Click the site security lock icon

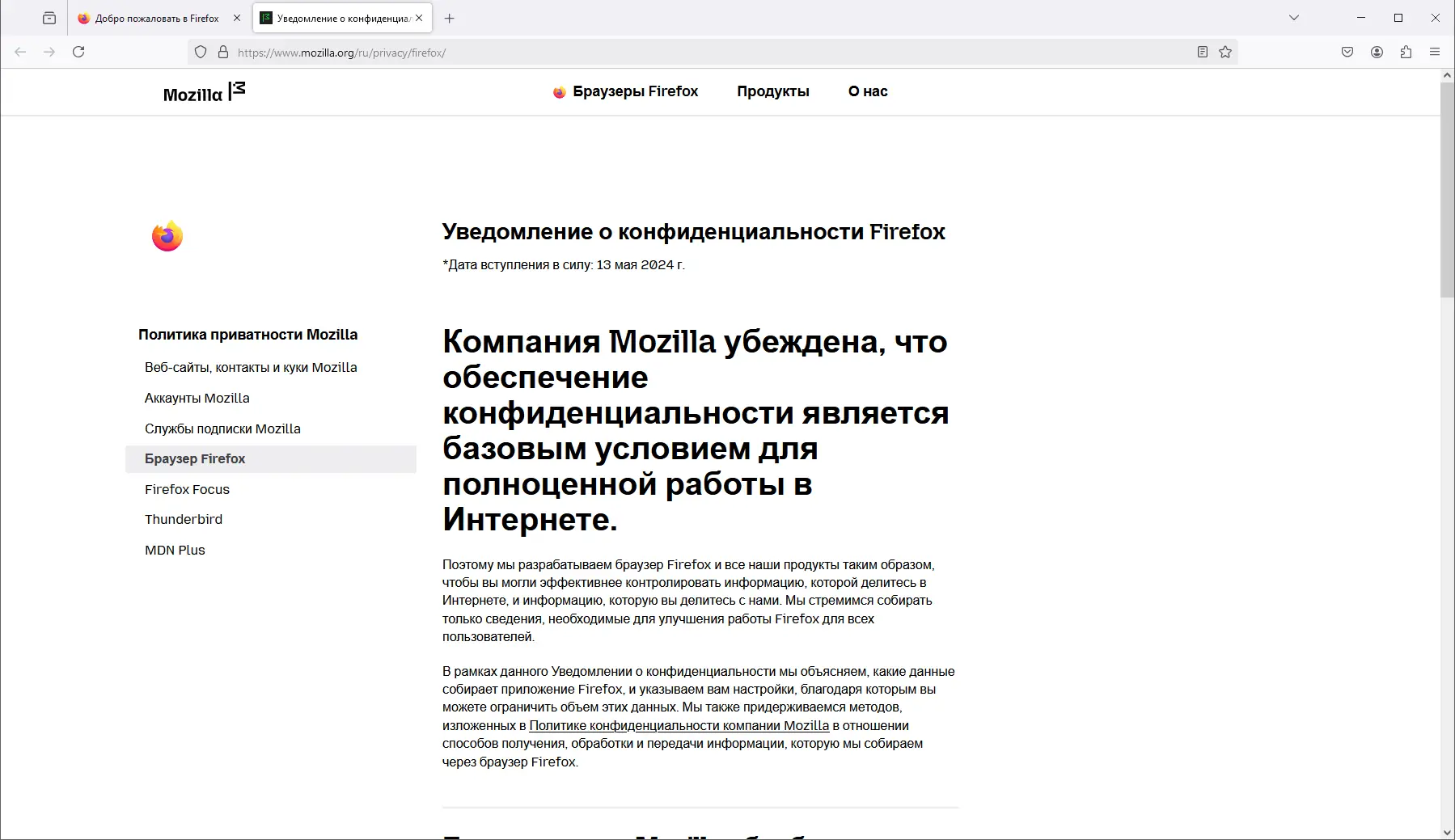(x=222, y=51)
